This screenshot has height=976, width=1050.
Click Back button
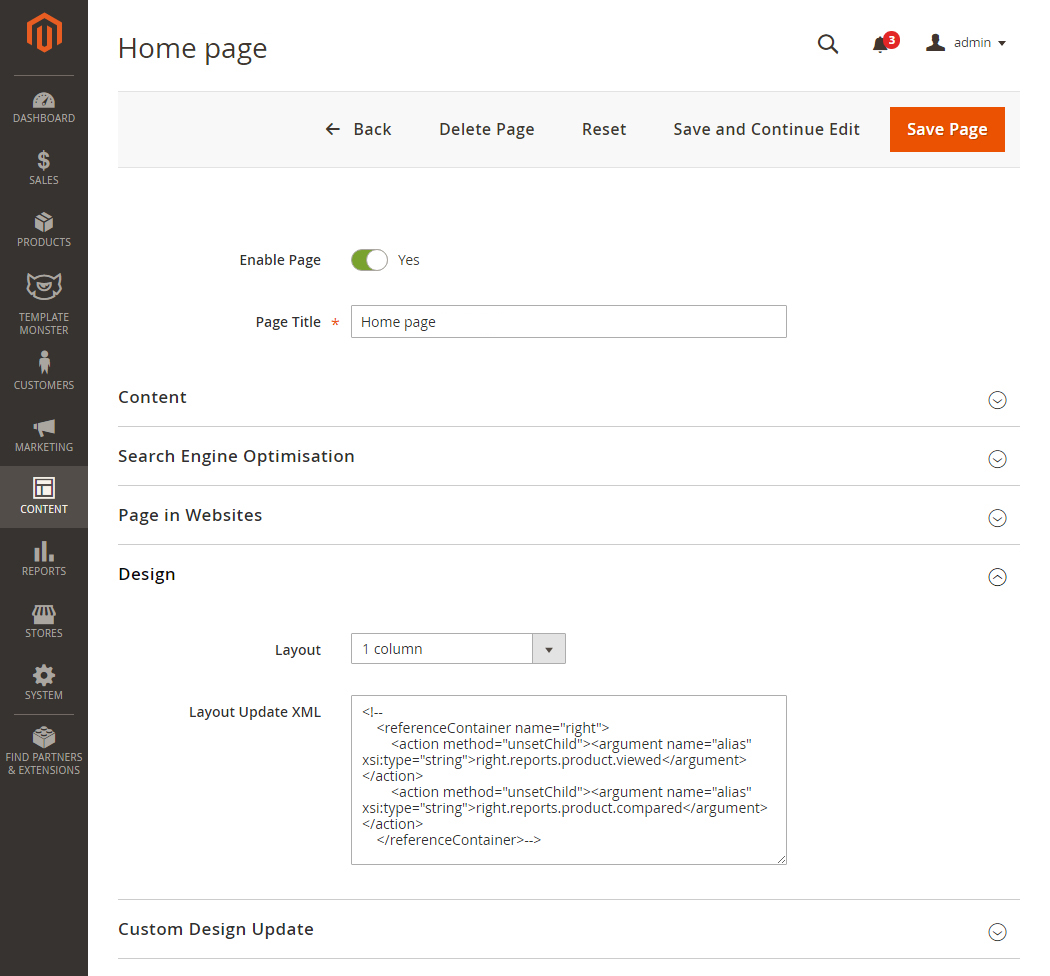coord(358,129)
